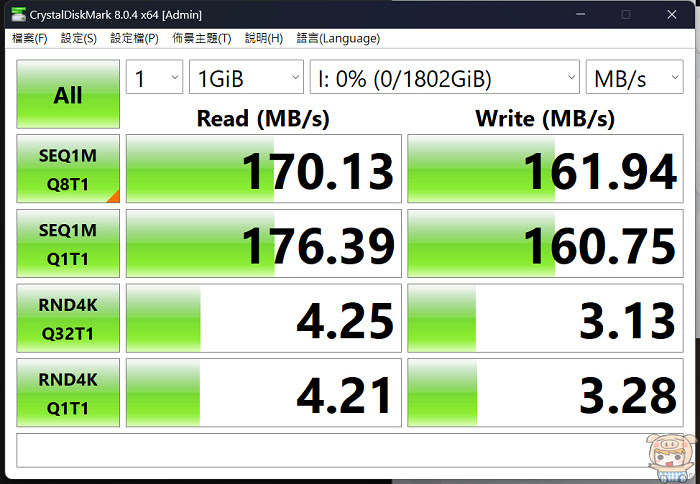The height and width of the screenshot is (484, 700).
Task: Click the Write (MB/s) column header
Action: (545, 119)
